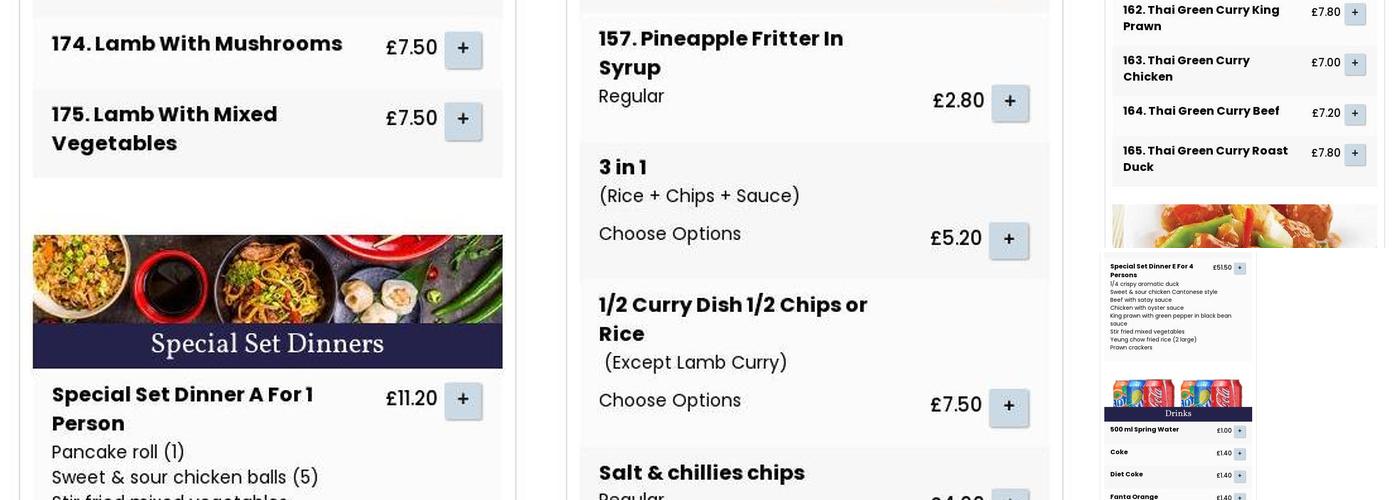Select the 174. Lamb With Mushrooms title
Screen dimensions: 1400x500
click(x=197, y=44)
